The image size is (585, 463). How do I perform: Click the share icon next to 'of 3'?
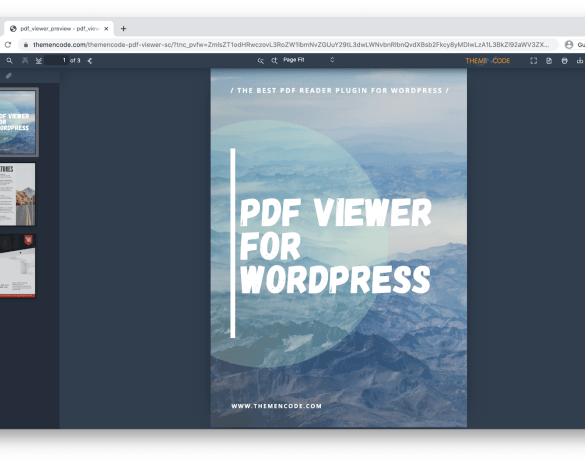pyautogui.click(x=90, y=60)
